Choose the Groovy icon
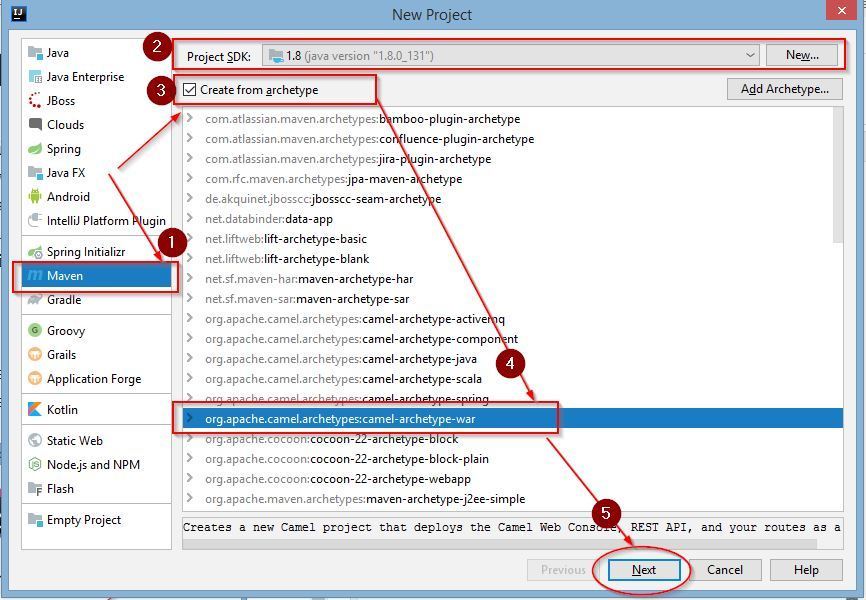 tap(35, 330)
